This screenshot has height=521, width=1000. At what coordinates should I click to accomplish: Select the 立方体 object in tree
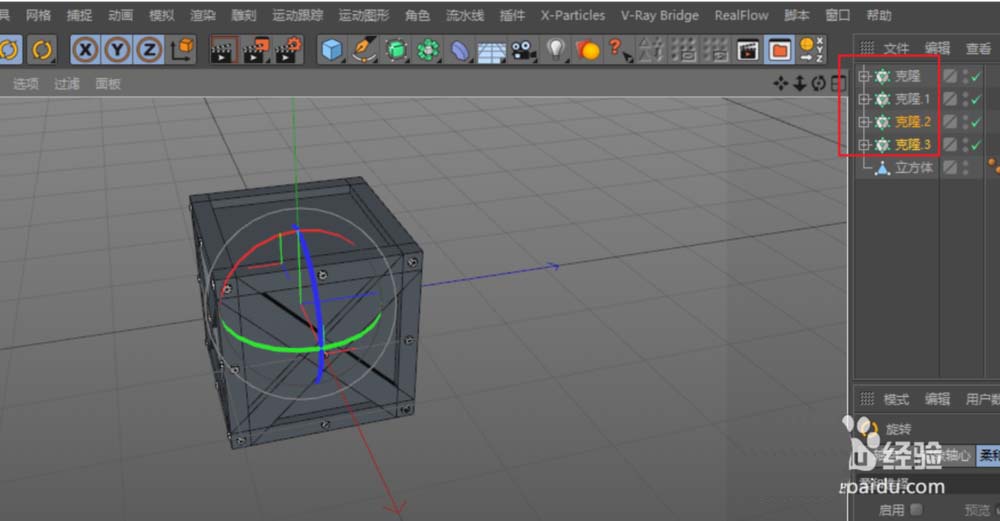(x=913, y=168)
